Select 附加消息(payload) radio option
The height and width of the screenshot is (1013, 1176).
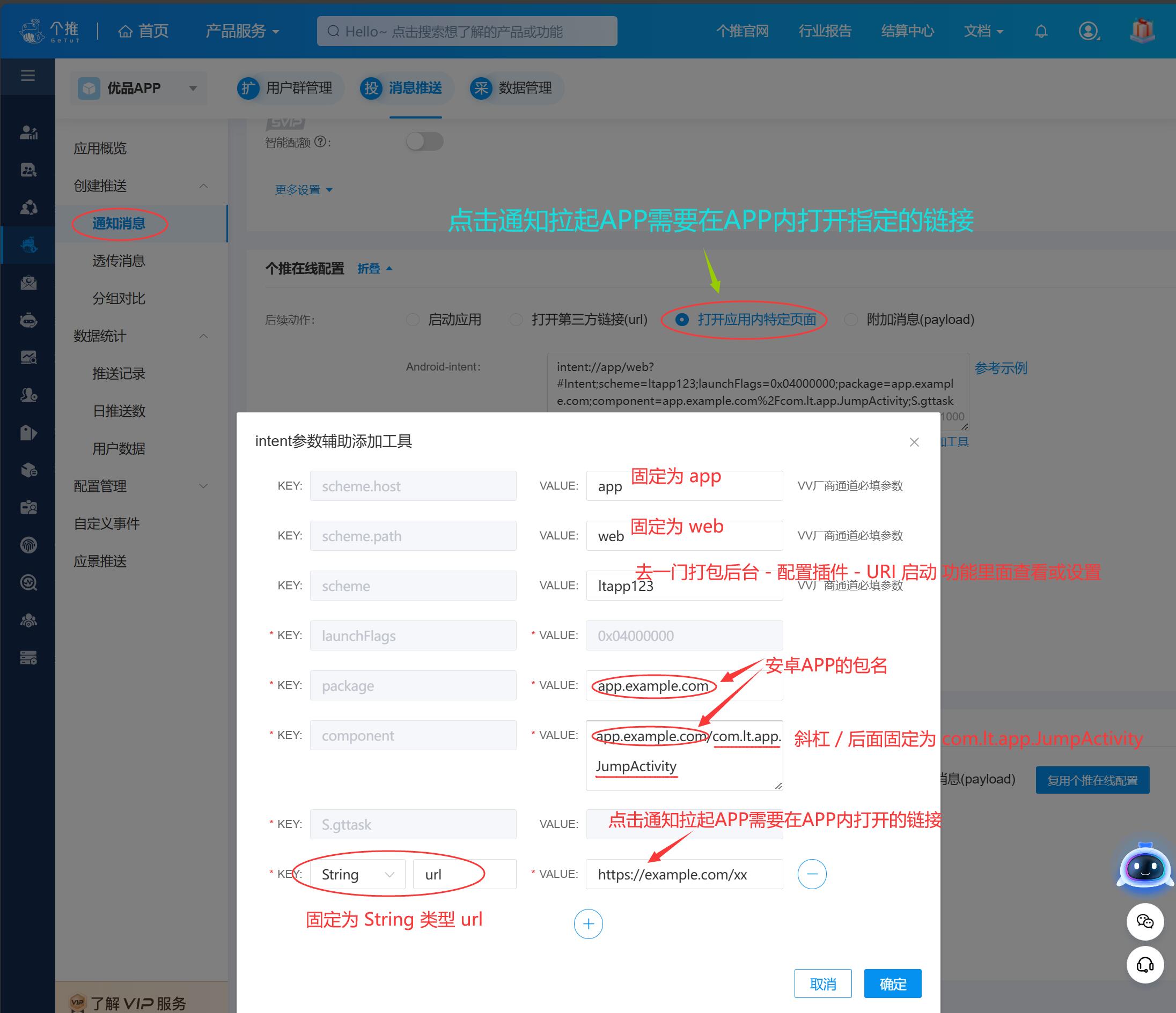pos(851,320)
